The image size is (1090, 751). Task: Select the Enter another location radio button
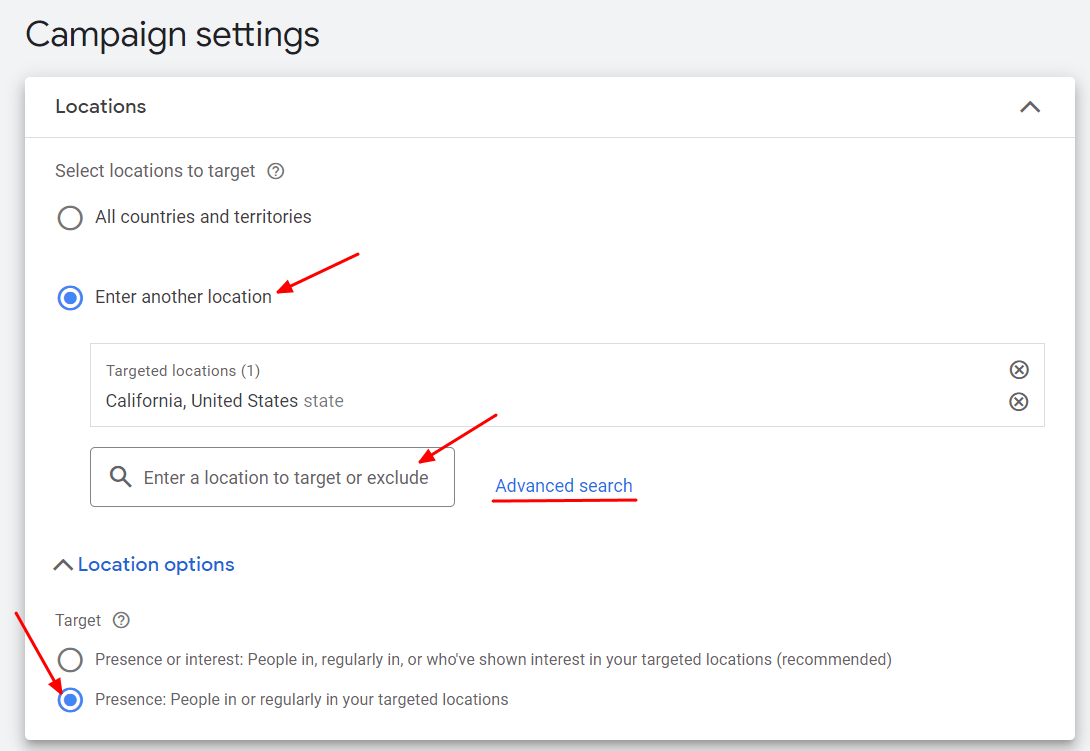(70, 297)
